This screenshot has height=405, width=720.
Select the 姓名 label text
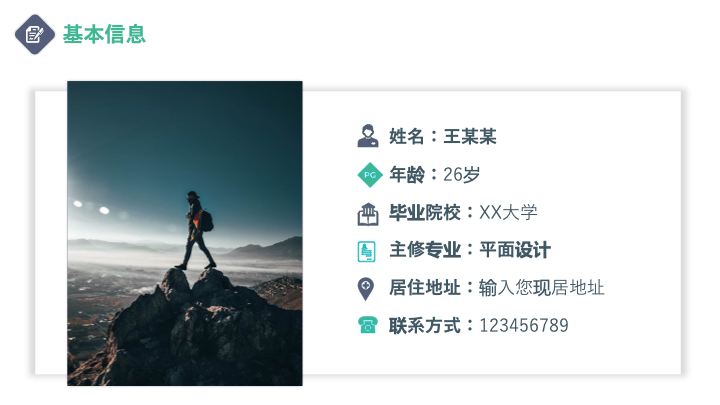[406, 136]
